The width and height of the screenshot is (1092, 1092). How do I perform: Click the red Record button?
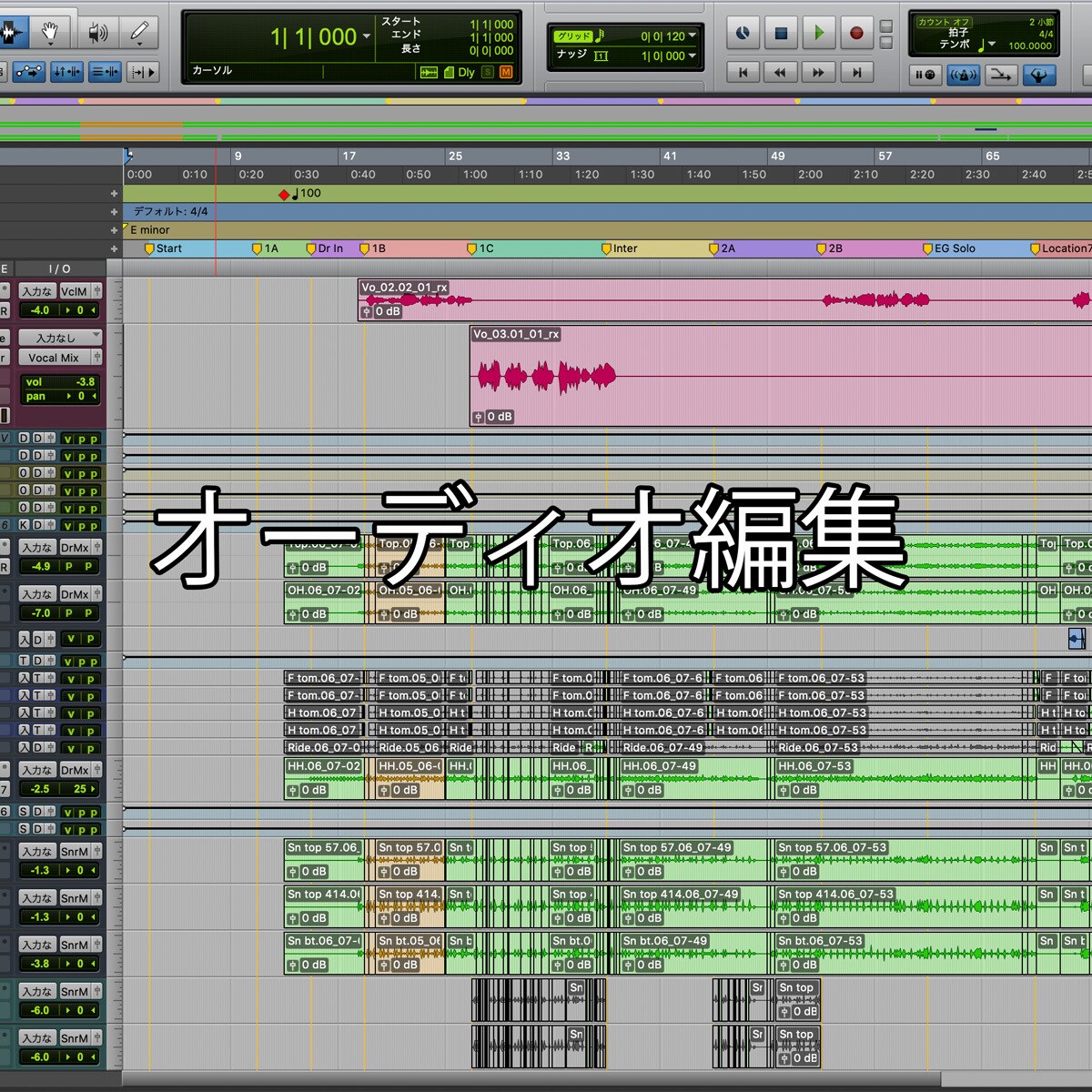[856, 34]
